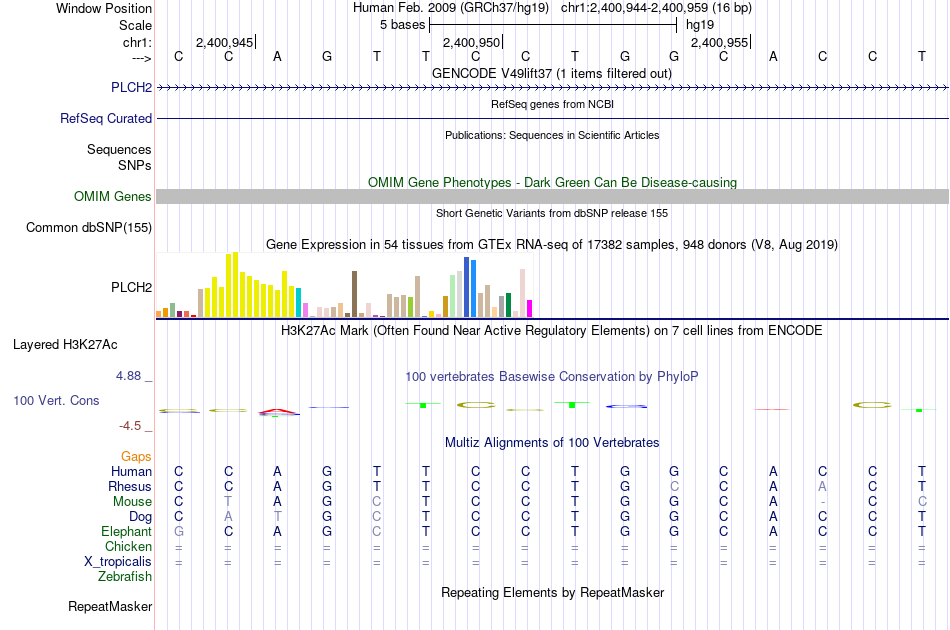Click the tallest yellow GTEx expression bar
950x630 pixels.
click(235, 285)
